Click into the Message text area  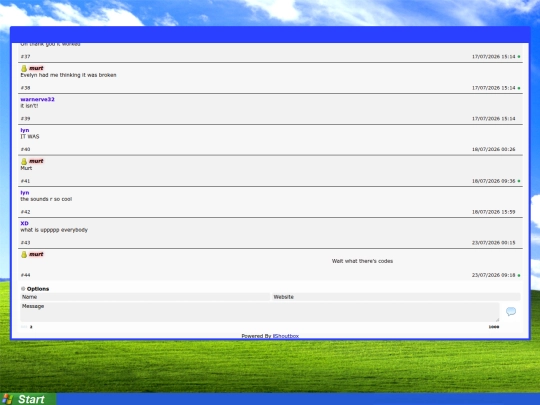260,312
